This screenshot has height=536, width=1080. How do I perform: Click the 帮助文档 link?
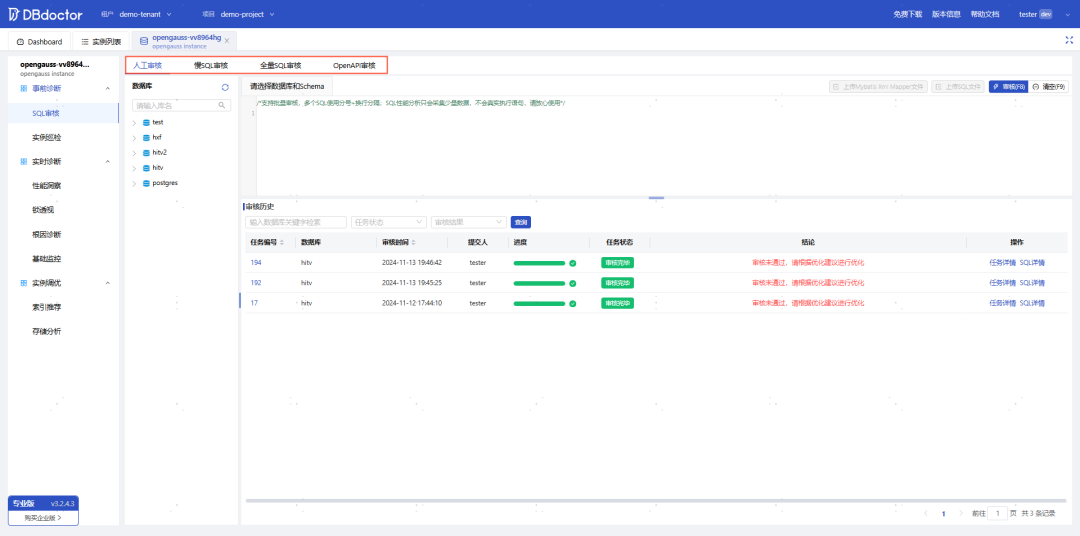tap(984, 14)
